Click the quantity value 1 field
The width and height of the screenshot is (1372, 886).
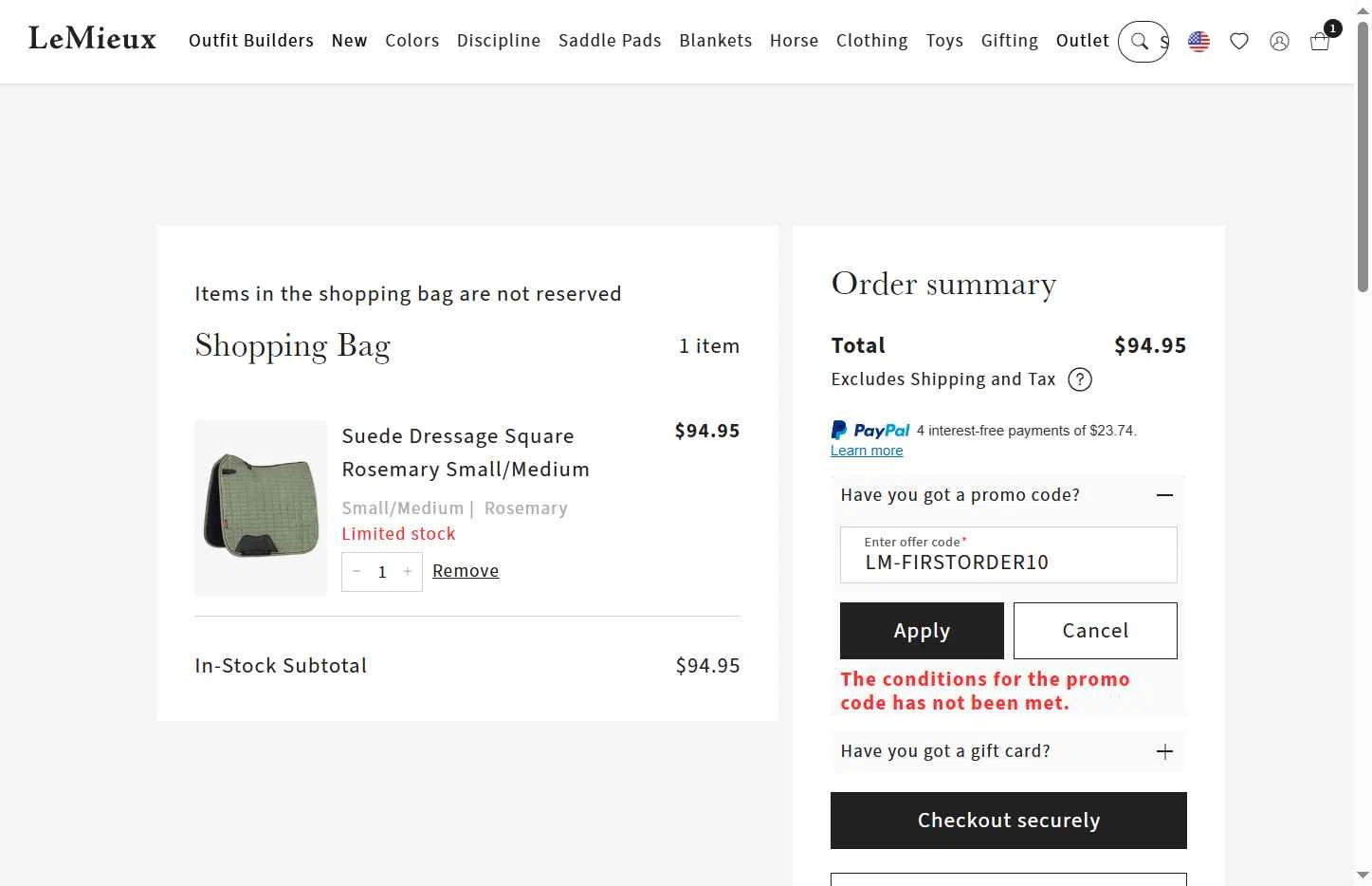coord(382,572)
